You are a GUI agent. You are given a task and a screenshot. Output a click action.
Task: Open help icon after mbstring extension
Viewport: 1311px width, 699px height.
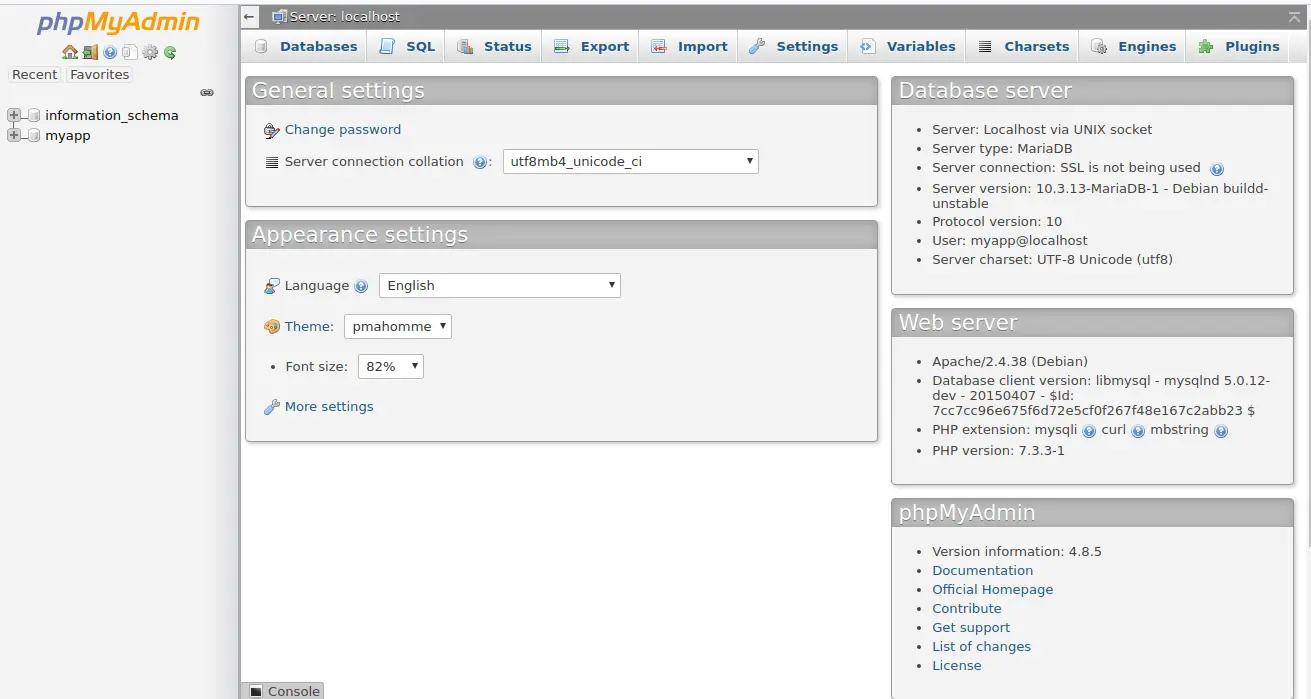click(1221, 431)
